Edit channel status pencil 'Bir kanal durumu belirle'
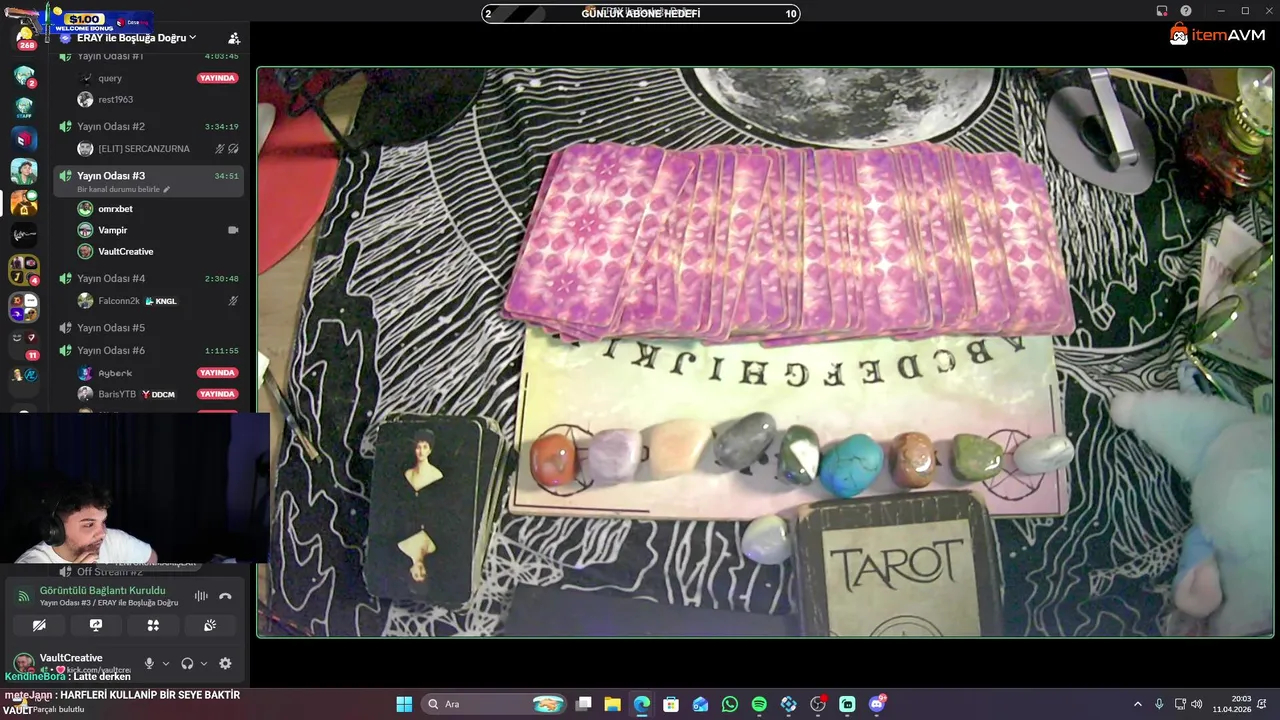This screenshot has height=720, width=1280. [x=167, y=190]
